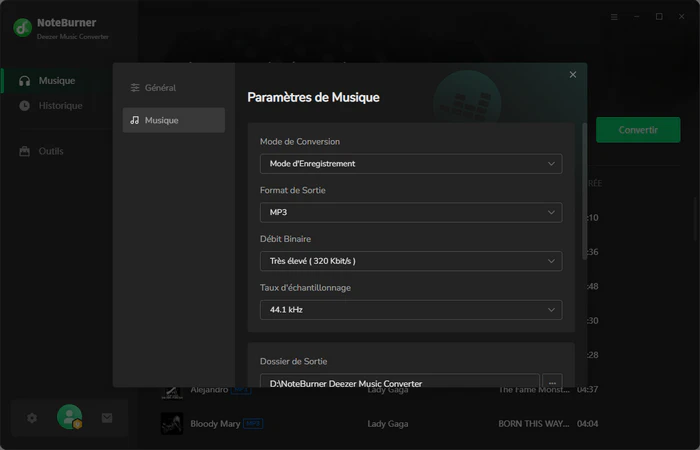Click the green Convertir button
Image resolution: width=700 pixels, height=450 pixels.
pyautogui.click(x=638, y=130)
